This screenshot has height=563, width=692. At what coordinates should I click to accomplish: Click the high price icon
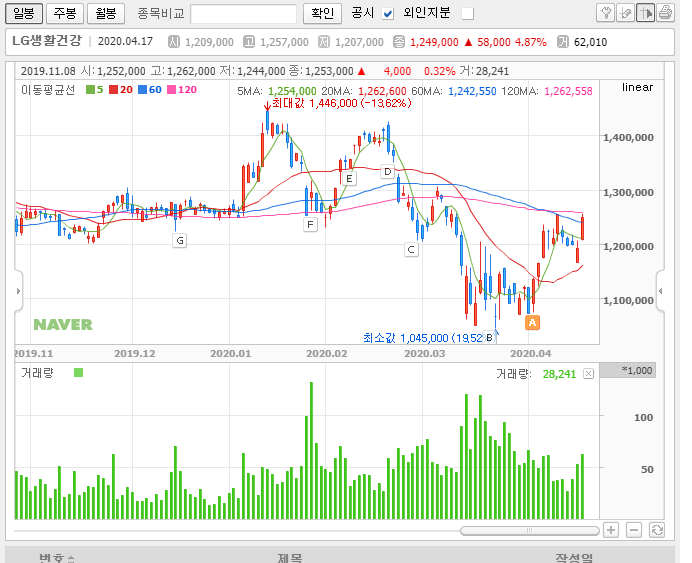249,42
